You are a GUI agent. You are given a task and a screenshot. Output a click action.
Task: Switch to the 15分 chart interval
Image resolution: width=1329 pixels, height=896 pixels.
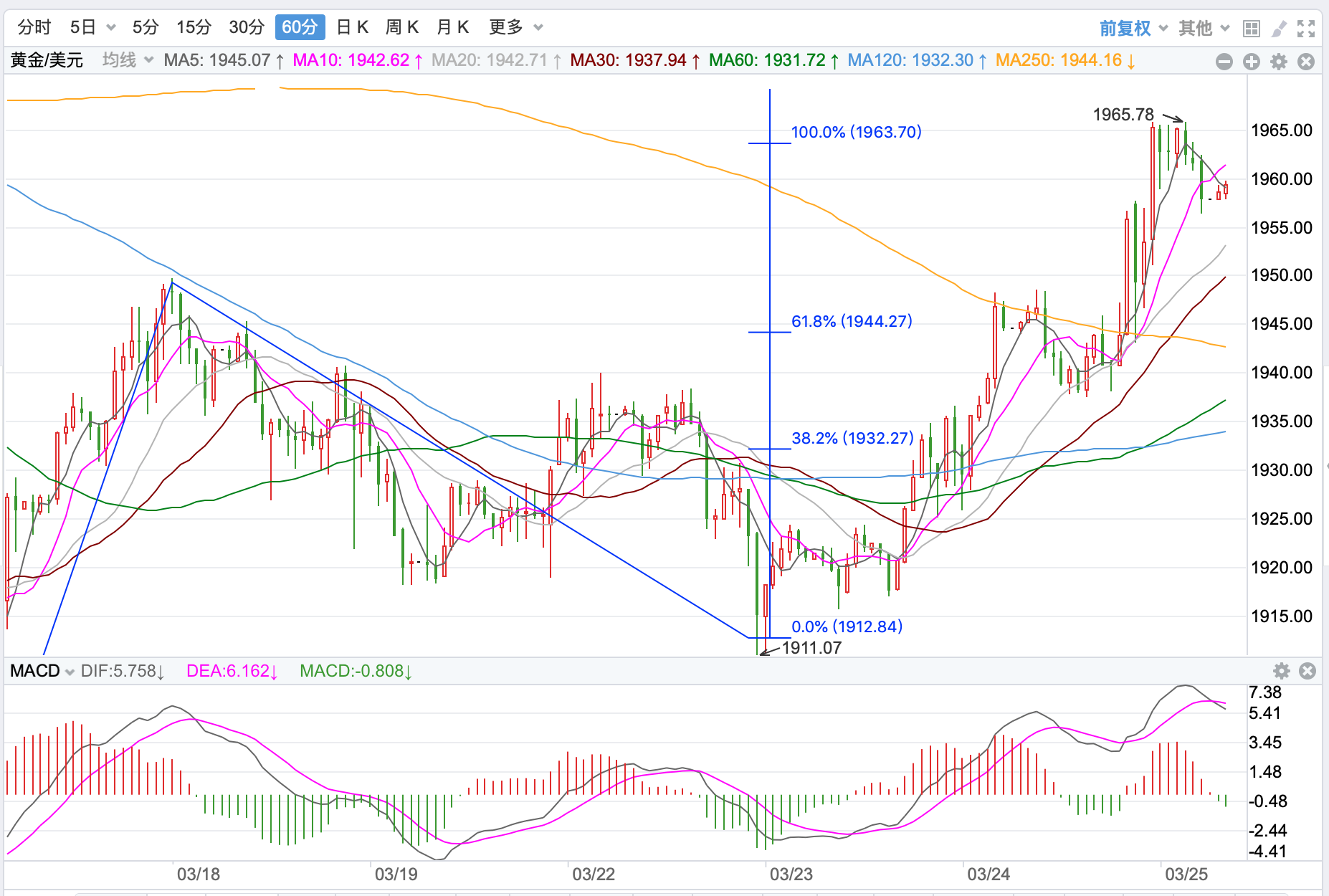click(x=194, y=27)
